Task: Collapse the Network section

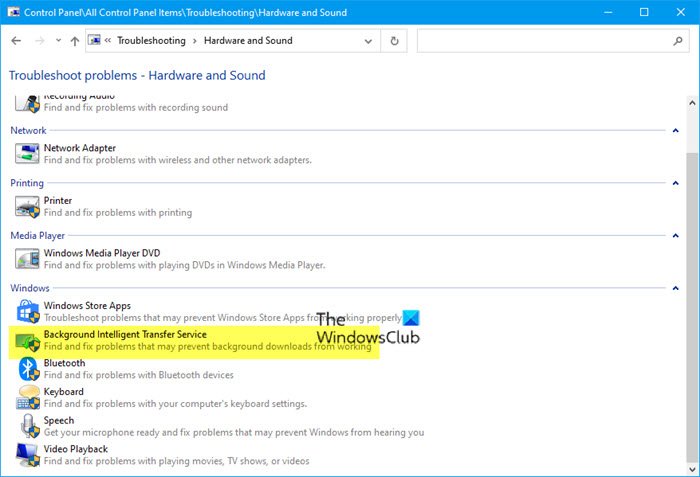Action: [x=675, y=130]
